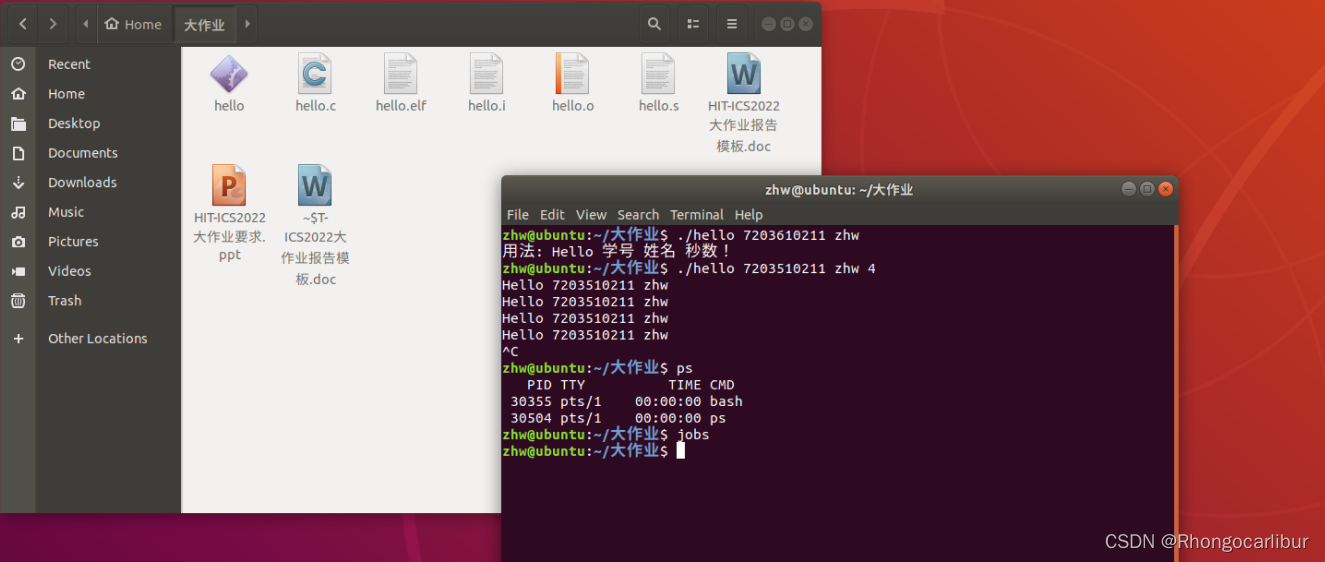Viewport: 1325px width, 562px height.
Task: Select the hello executable file icon
Action: pyautogui.click(x=229, y=73)
